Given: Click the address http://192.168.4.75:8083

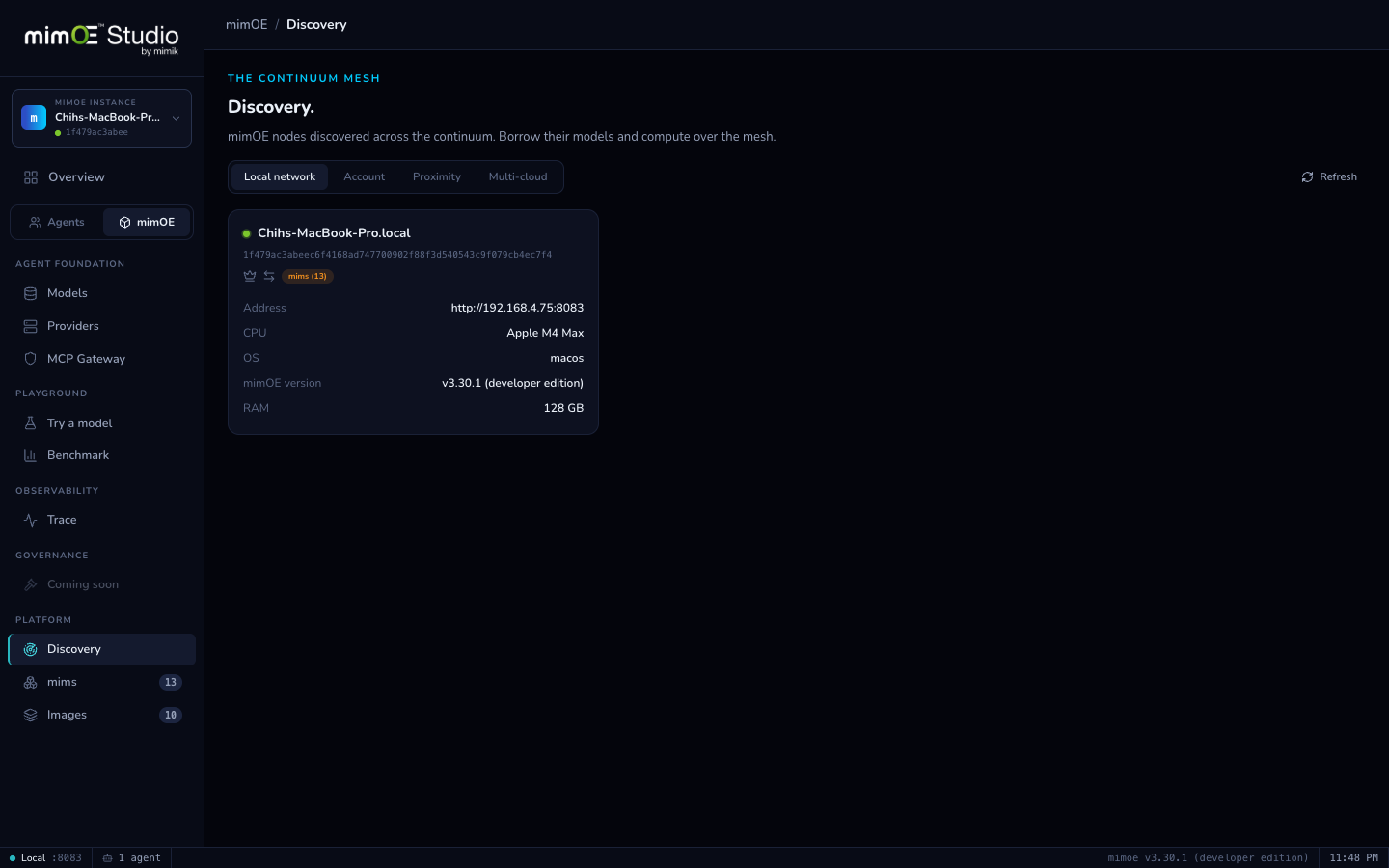Looking at the screenshot, I should click(x=517, y=308).
